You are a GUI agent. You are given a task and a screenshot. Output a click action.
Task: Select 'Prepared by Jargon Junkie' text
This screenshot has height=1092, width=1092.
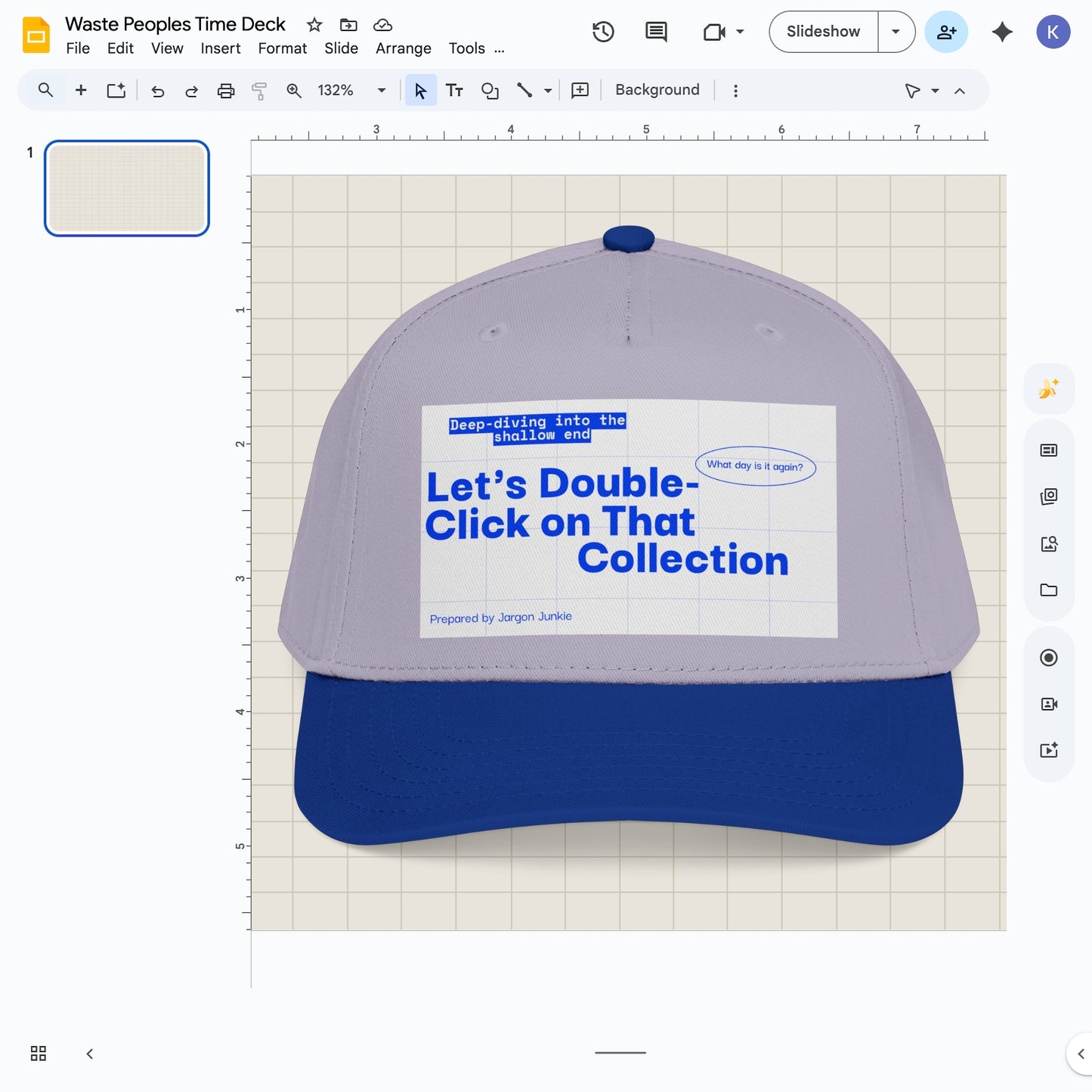pos(500,617)
